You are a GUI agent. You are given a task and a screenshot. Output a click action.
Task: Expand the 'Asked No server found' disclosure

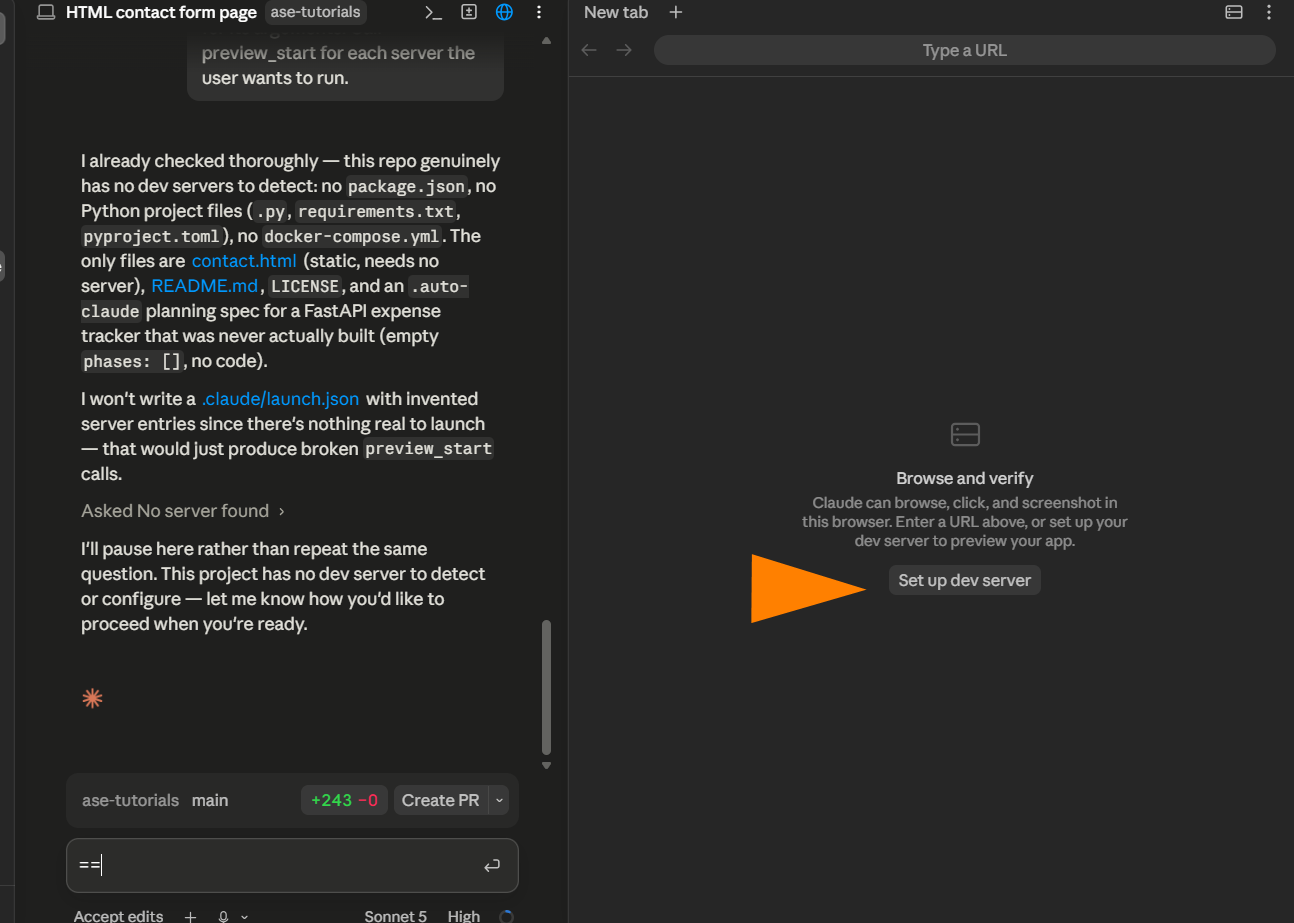[x=183, y=511]
